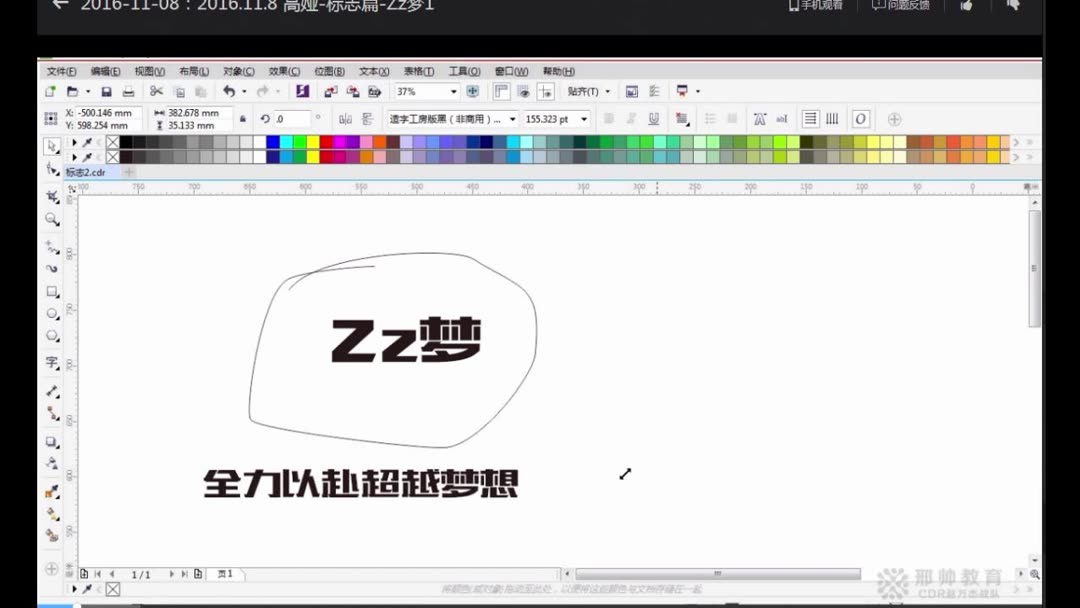1080x608 pixels.
Task: Select the Zoom tool in the toolbox
Action: coord(52,220)
